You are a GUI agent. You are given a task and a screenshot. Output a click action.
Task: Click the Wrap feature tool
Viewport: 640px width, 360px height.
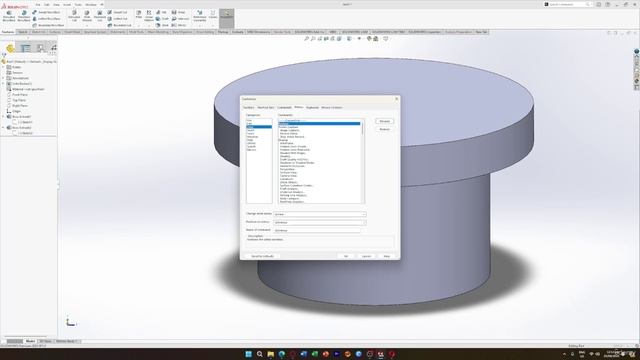pos(178,12)
